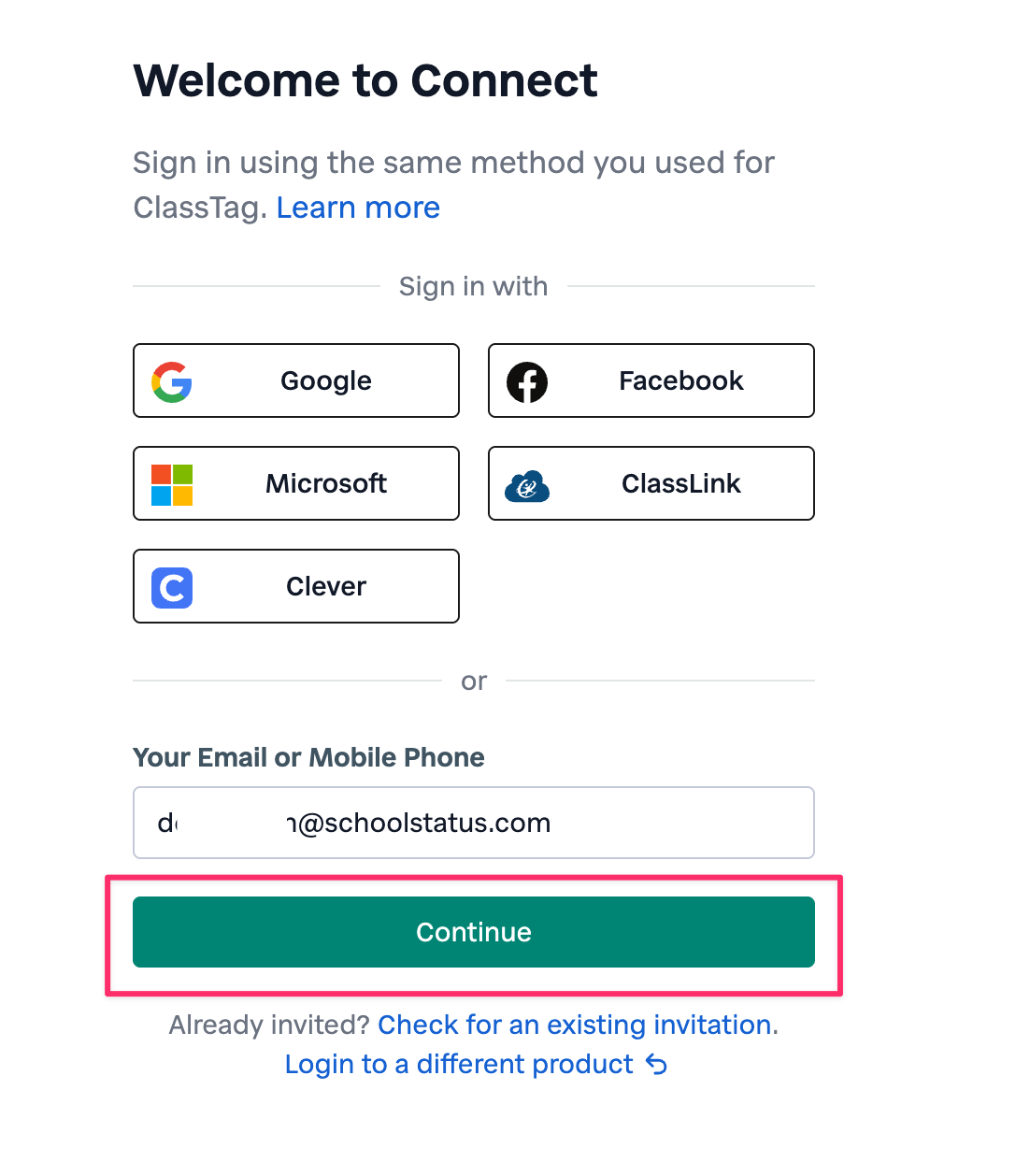Choose the Facebook sign-in button label
The image size is (1030, 1176).
click(680, 381)
